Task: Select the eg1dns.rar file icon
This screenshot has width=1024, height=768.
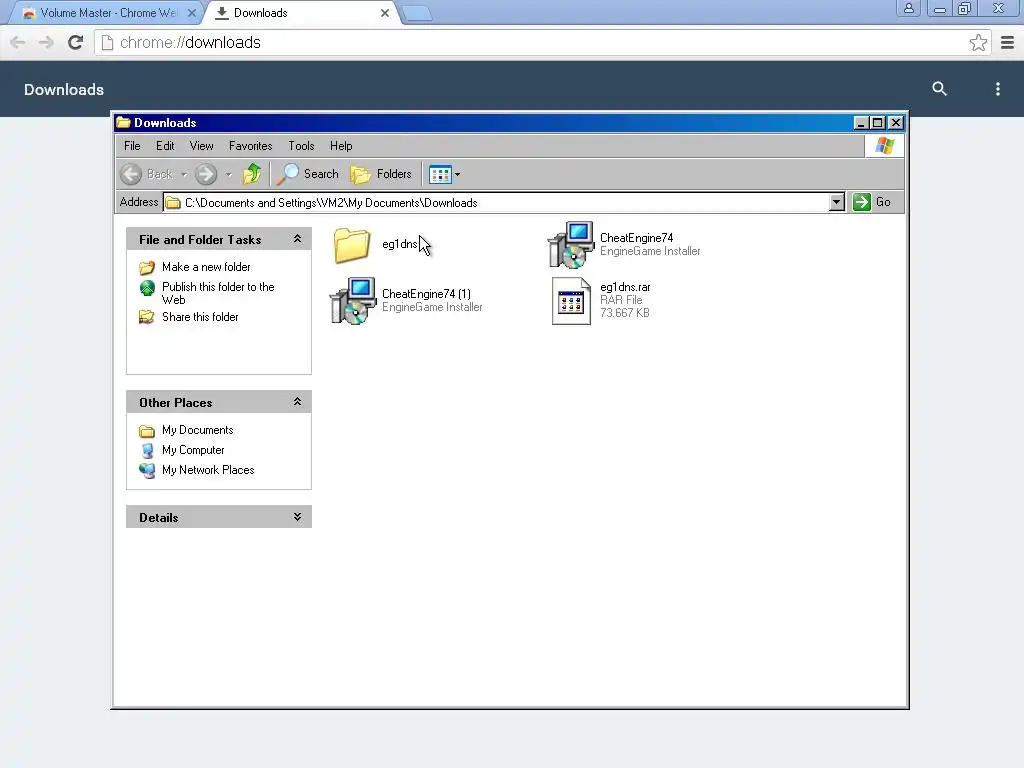Action: click(x=571, y=300)
